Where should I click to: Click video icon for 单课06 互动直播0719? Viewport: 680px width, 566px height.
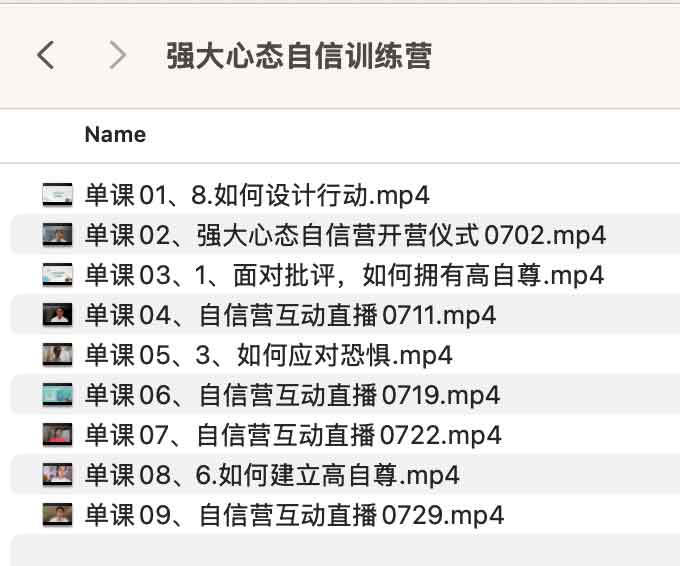pos(58,394)
